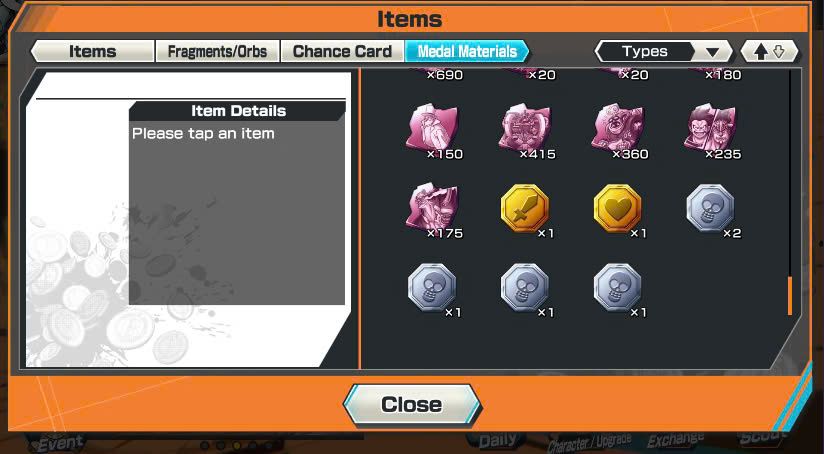Toggle sort order with the arrows button
This screenshot has width=824, height=454.
point(769,51)
